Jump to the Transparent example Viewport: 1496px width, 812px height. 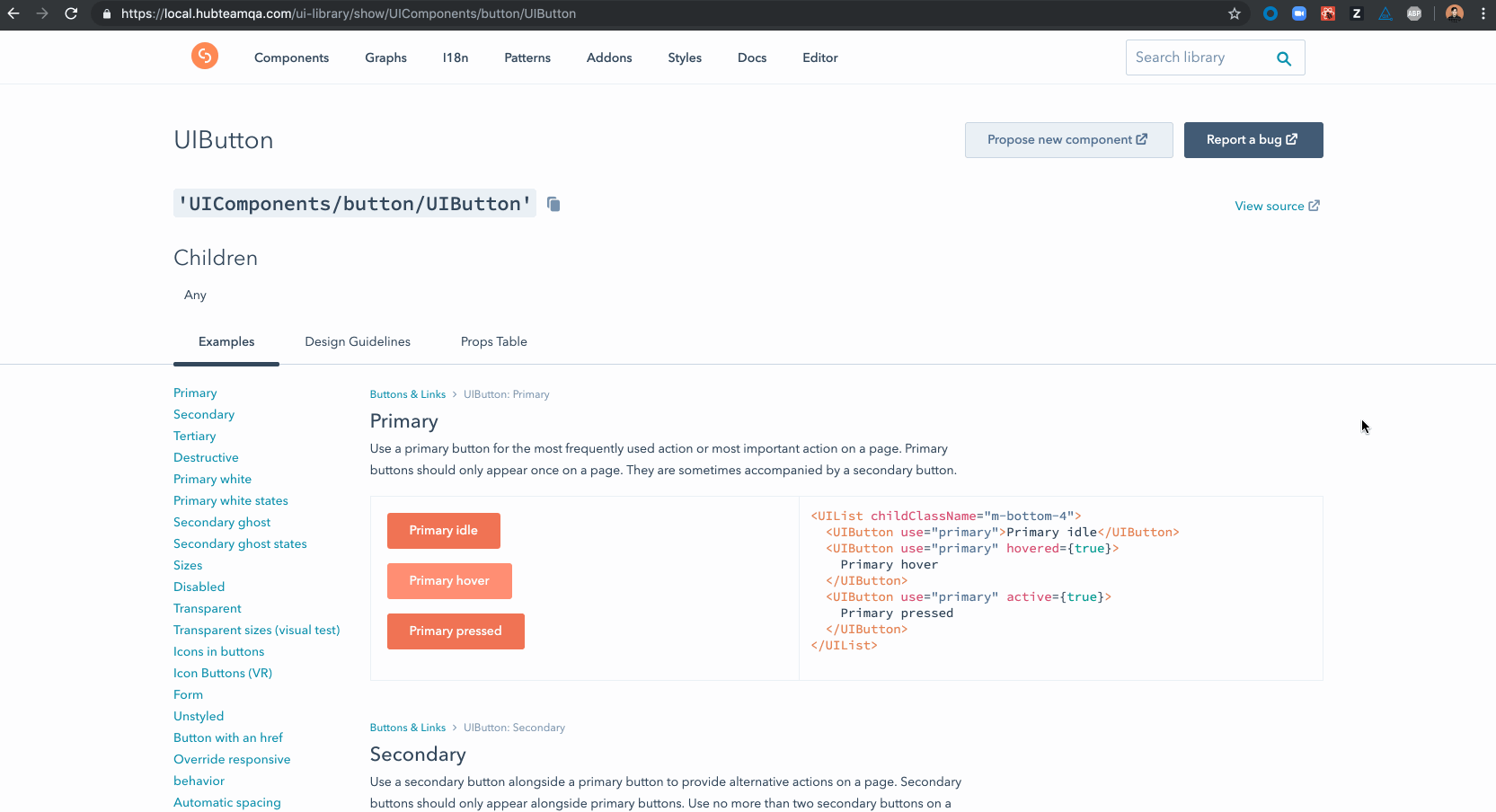[208, 608]
